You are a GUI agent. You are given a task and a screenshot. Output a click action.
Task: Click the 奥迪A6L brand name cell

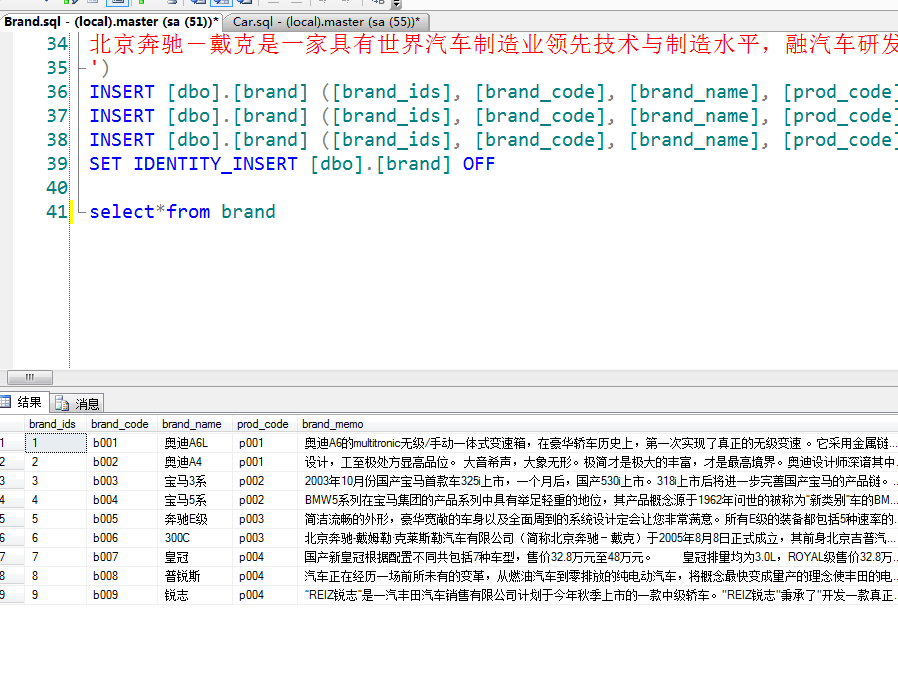tap(195, 443)
